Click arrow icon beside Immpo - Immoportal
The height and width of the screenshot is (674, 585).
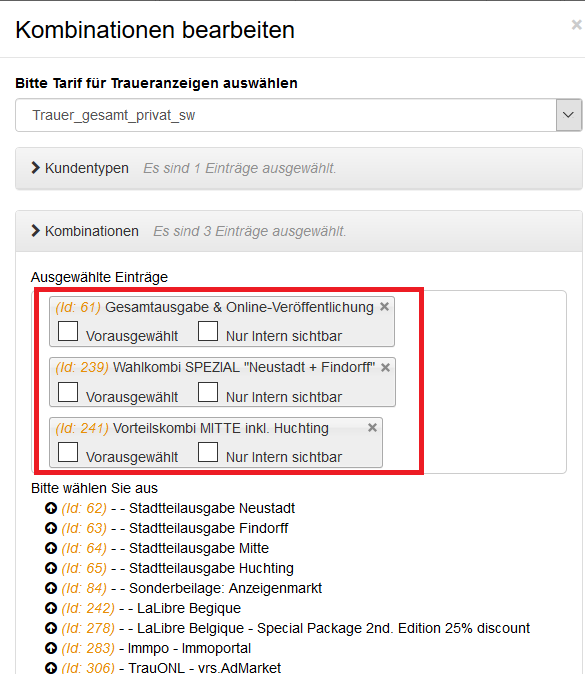51,648
